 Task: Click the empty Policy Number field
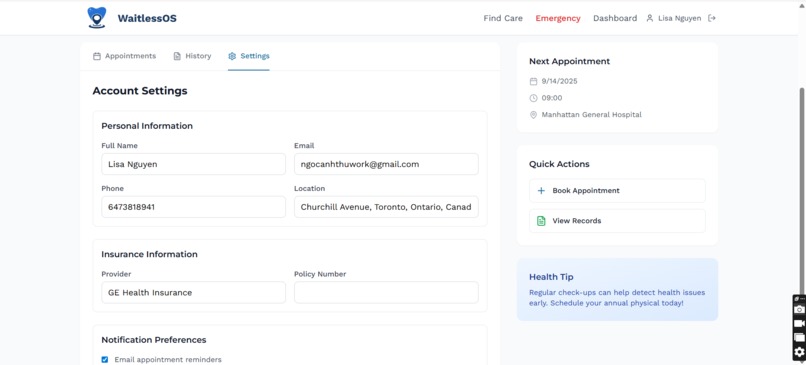(386, 292)
